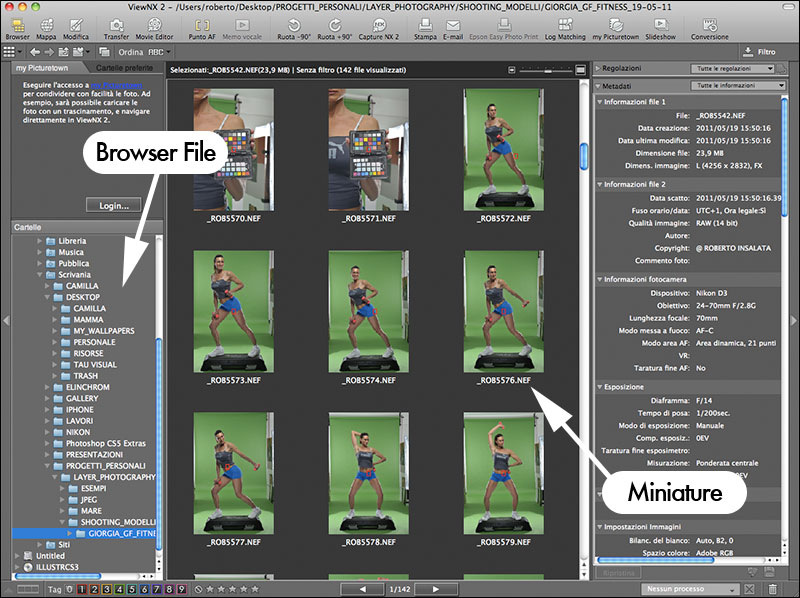Click the smaller thumbnails icon

click(512, 70)
